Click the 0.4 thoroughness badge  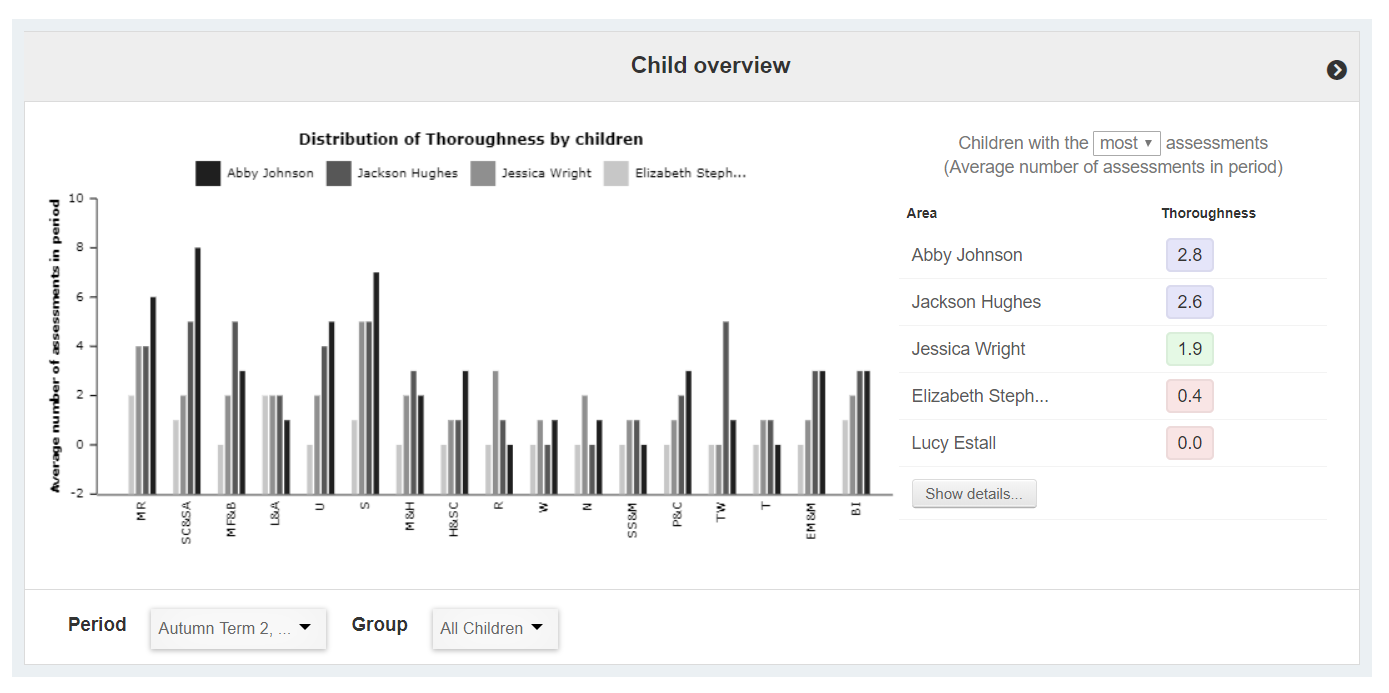pyautogui.click(x=1189, y=396)
